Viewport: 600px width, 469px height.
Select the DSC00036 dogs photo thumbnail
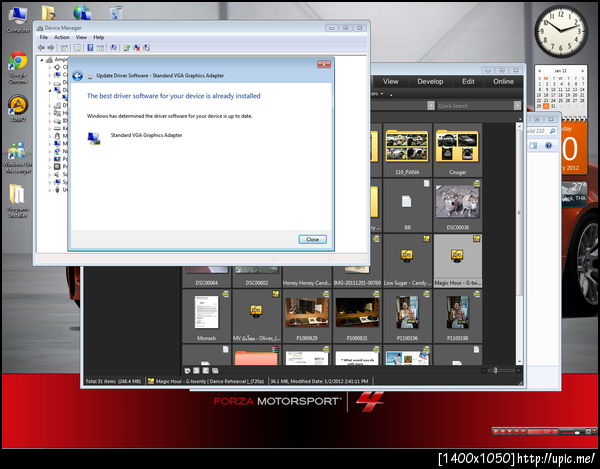[x=457, y=205]
